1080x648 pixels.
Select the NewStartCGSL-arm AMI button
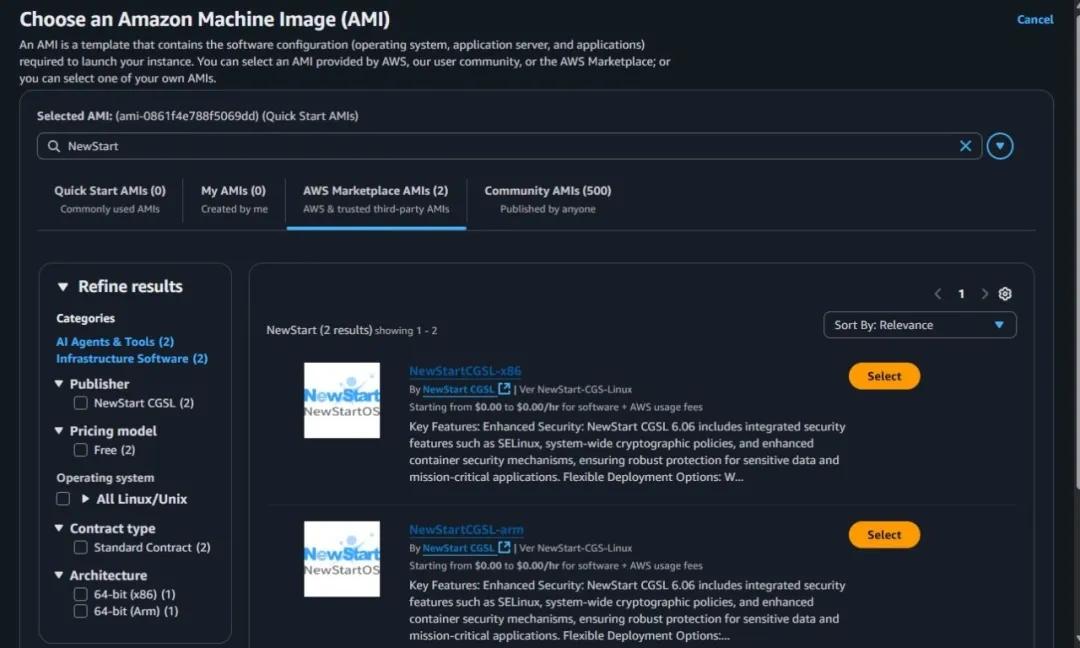pyautogui.click(x=884, y=534)
